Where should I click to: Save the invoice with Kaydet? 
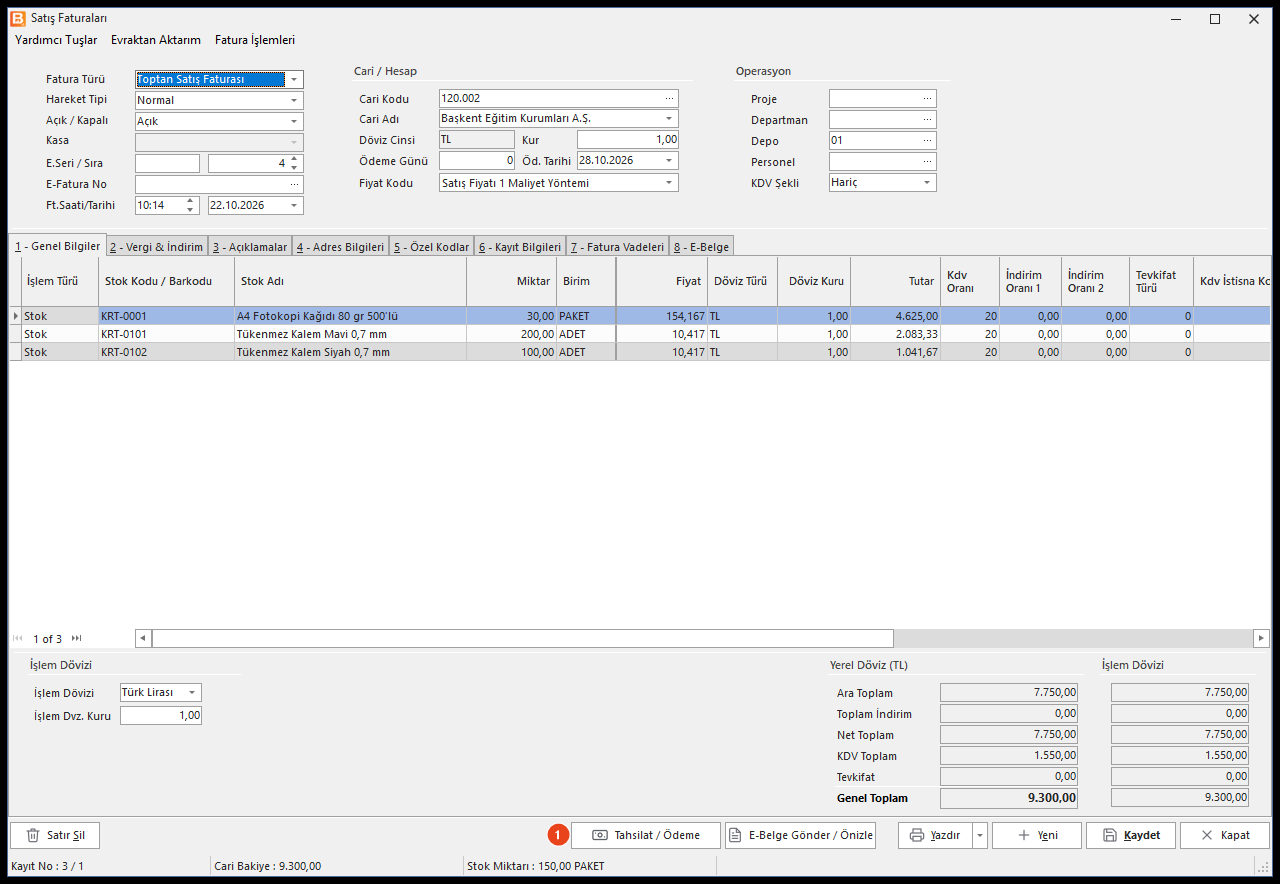[1131, 835]
